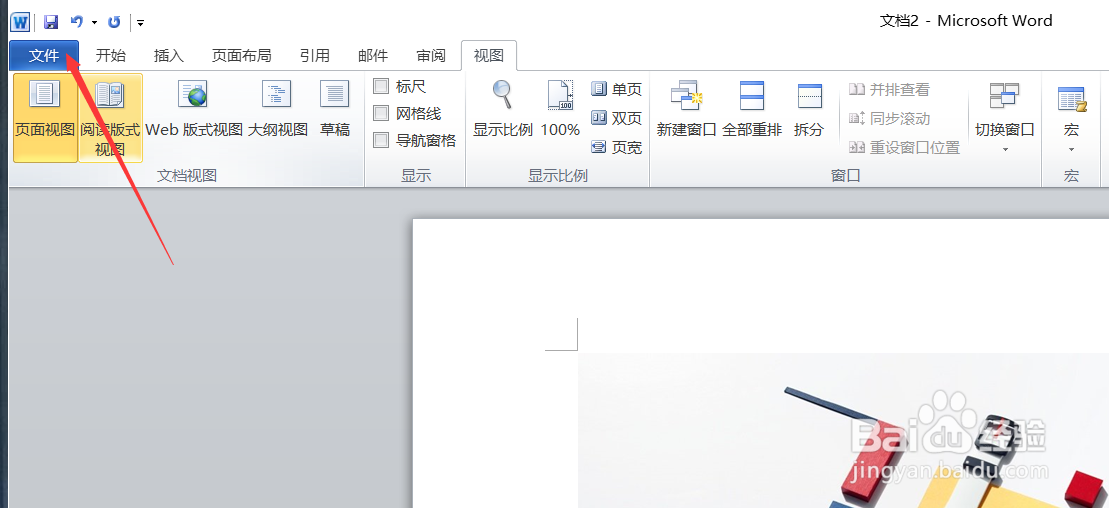Open the 显示比例 zoom dialog
1109x508 pixels.
pyautogui.click(x=503, y=110)
